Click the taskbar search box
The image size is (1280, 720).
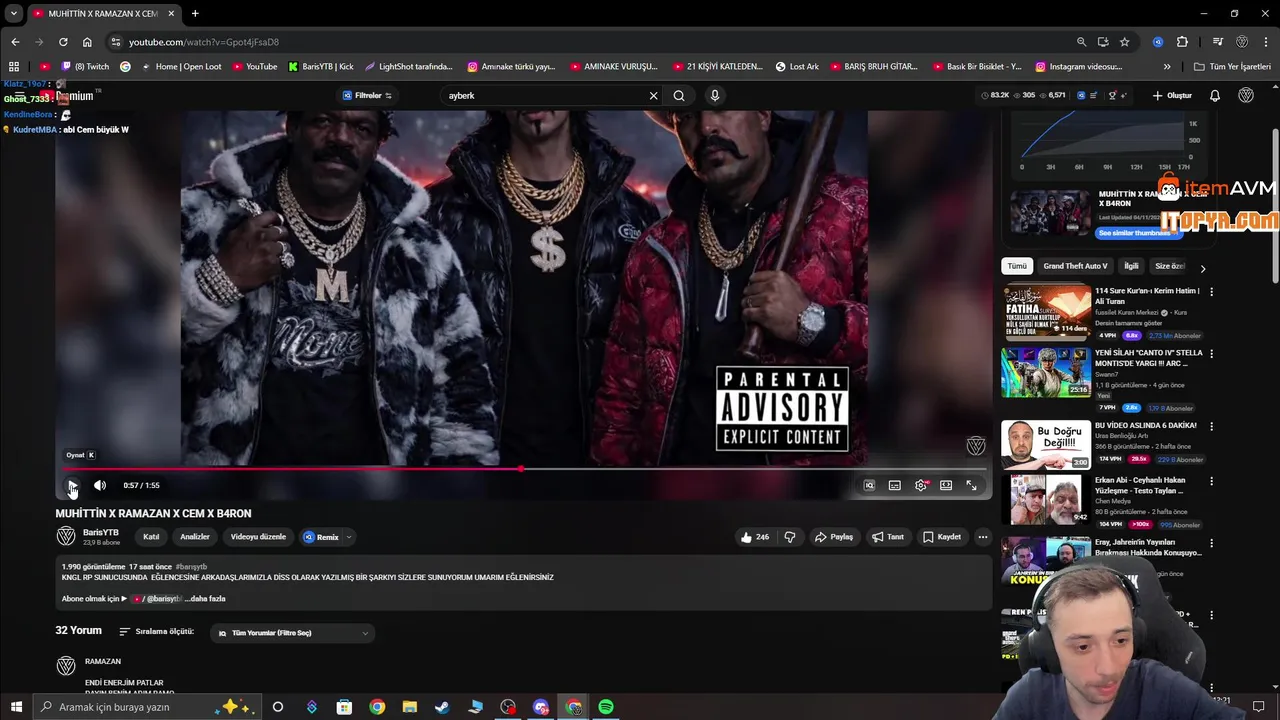[x=147, y=707]
